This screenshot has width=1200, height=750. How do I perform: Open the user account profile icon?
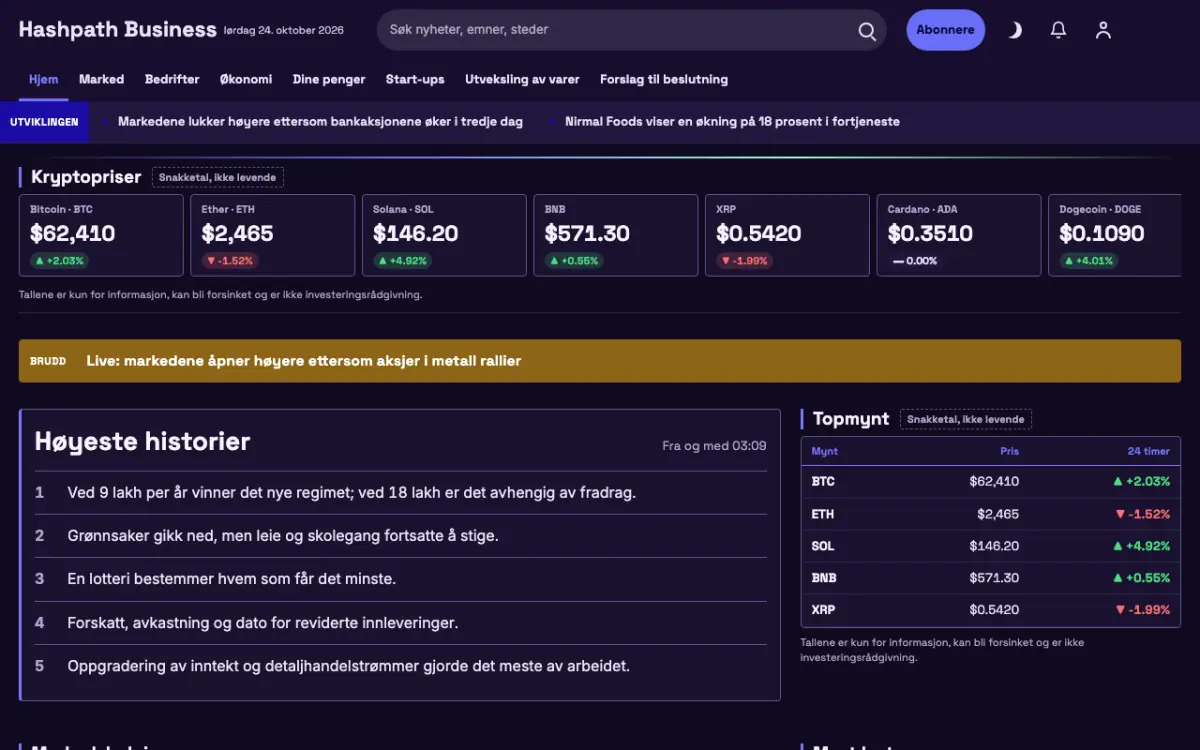[x=1103, y=30]
